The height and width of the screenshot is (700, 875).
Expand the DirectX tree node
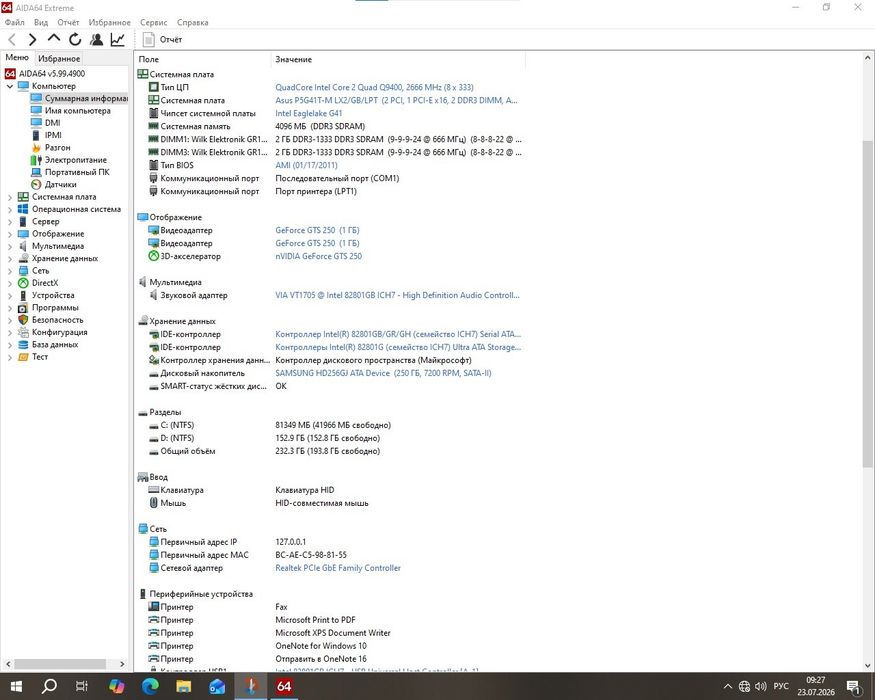pyautogui.click(x=9, y=284)
